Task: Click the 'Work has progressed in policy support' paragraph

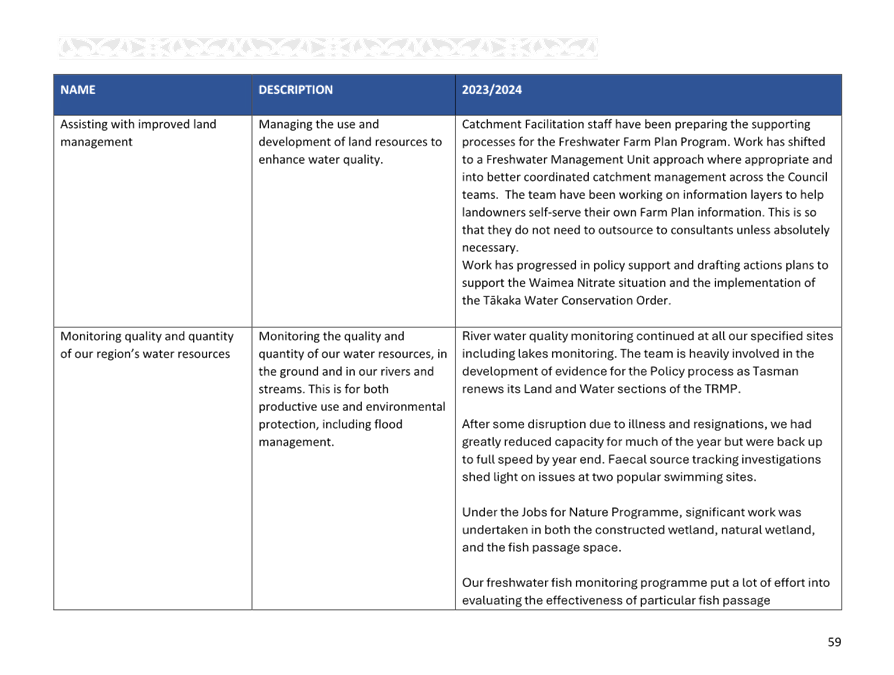Action: [645, 283]
